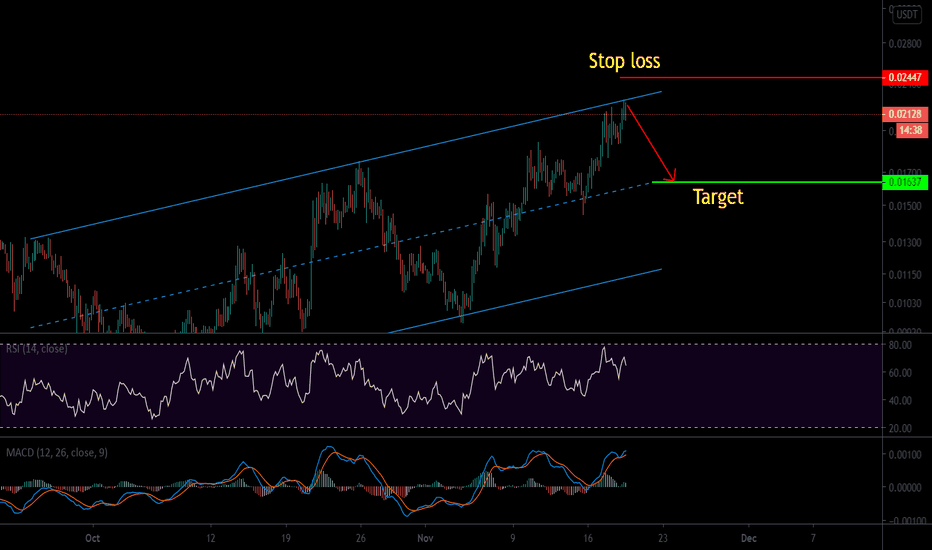Click 60.00 on the RSI scale
The width and height of the screenshot is (932, 550).
[900, 373]
